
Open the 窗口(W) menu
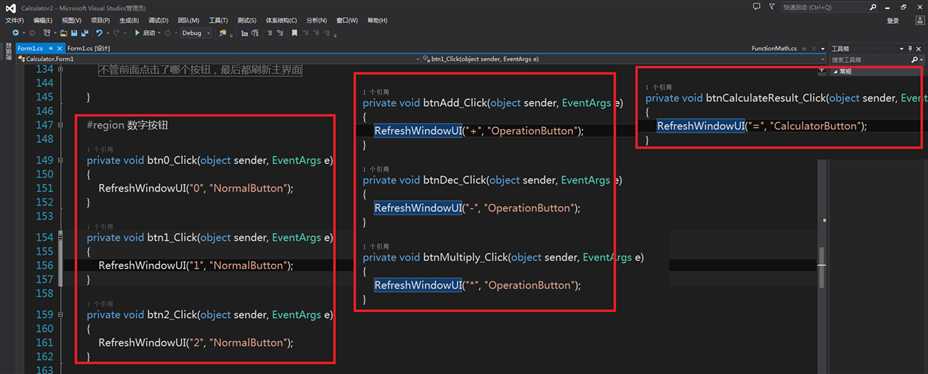(x=347, y=20)
